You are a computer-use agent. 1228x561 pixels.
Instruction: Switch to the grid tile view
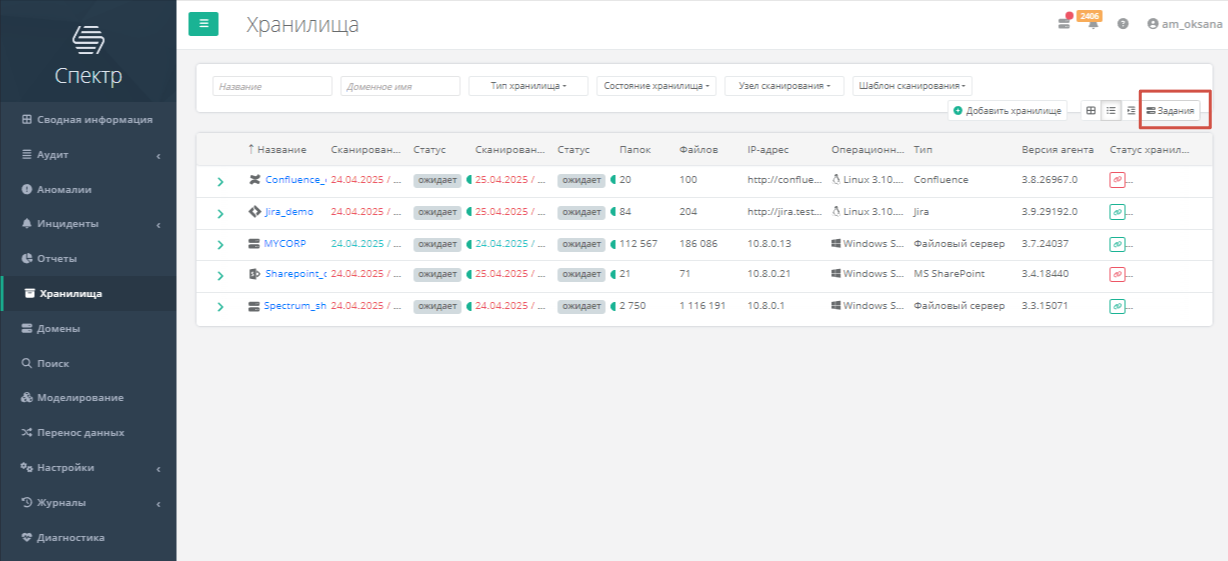(1091, 110)
